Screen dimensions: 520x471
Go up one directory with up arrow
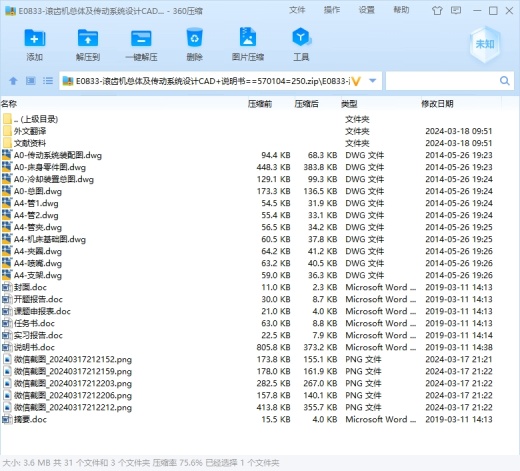(13, 81)
